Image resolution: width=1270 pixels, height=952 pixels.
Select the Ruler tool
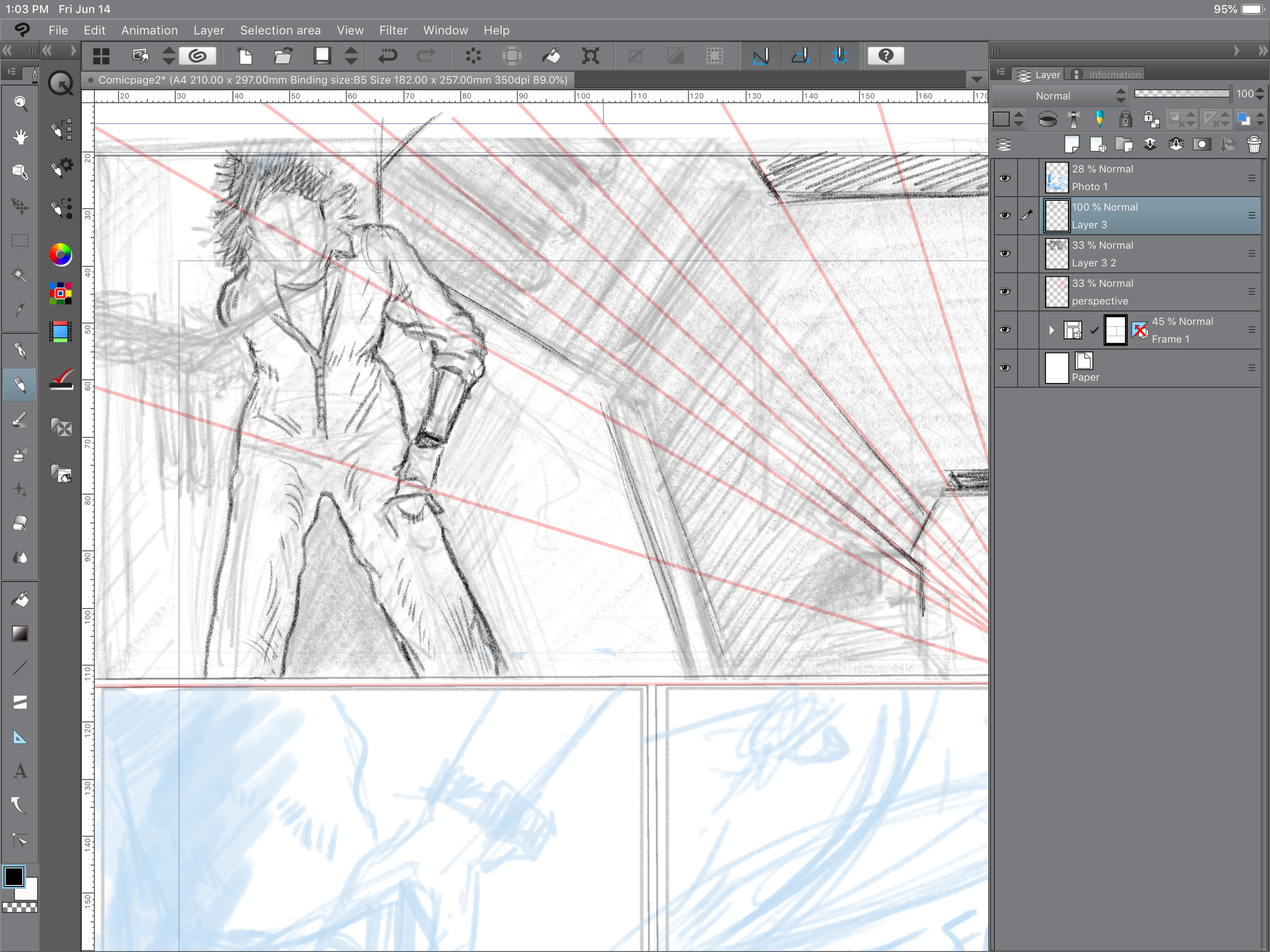coord(20,737)
